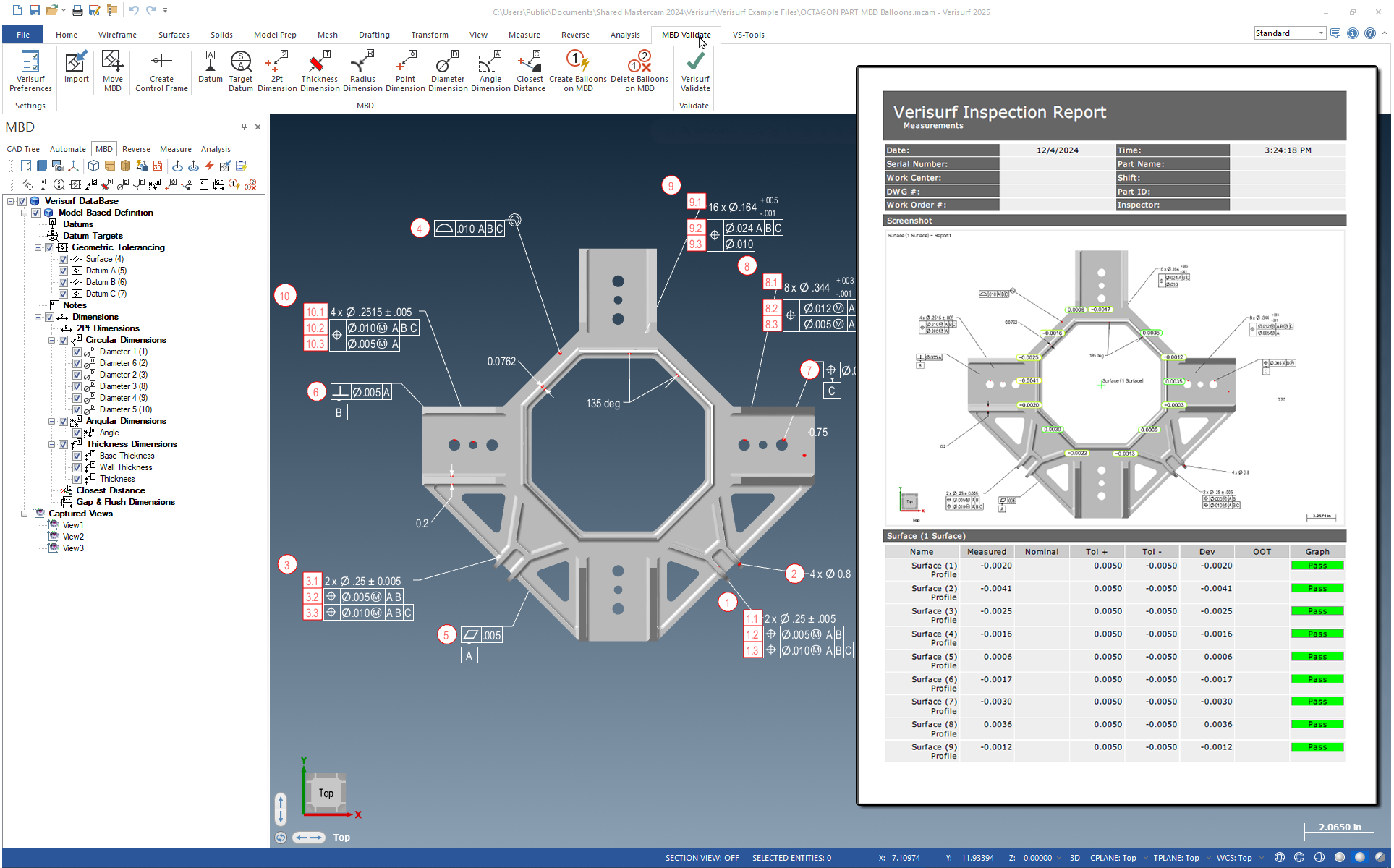The width and height of the screenshot is (1394, 868).
Task: Choose the 2Pt Dimension tool
Action: [x=277, y=71]
